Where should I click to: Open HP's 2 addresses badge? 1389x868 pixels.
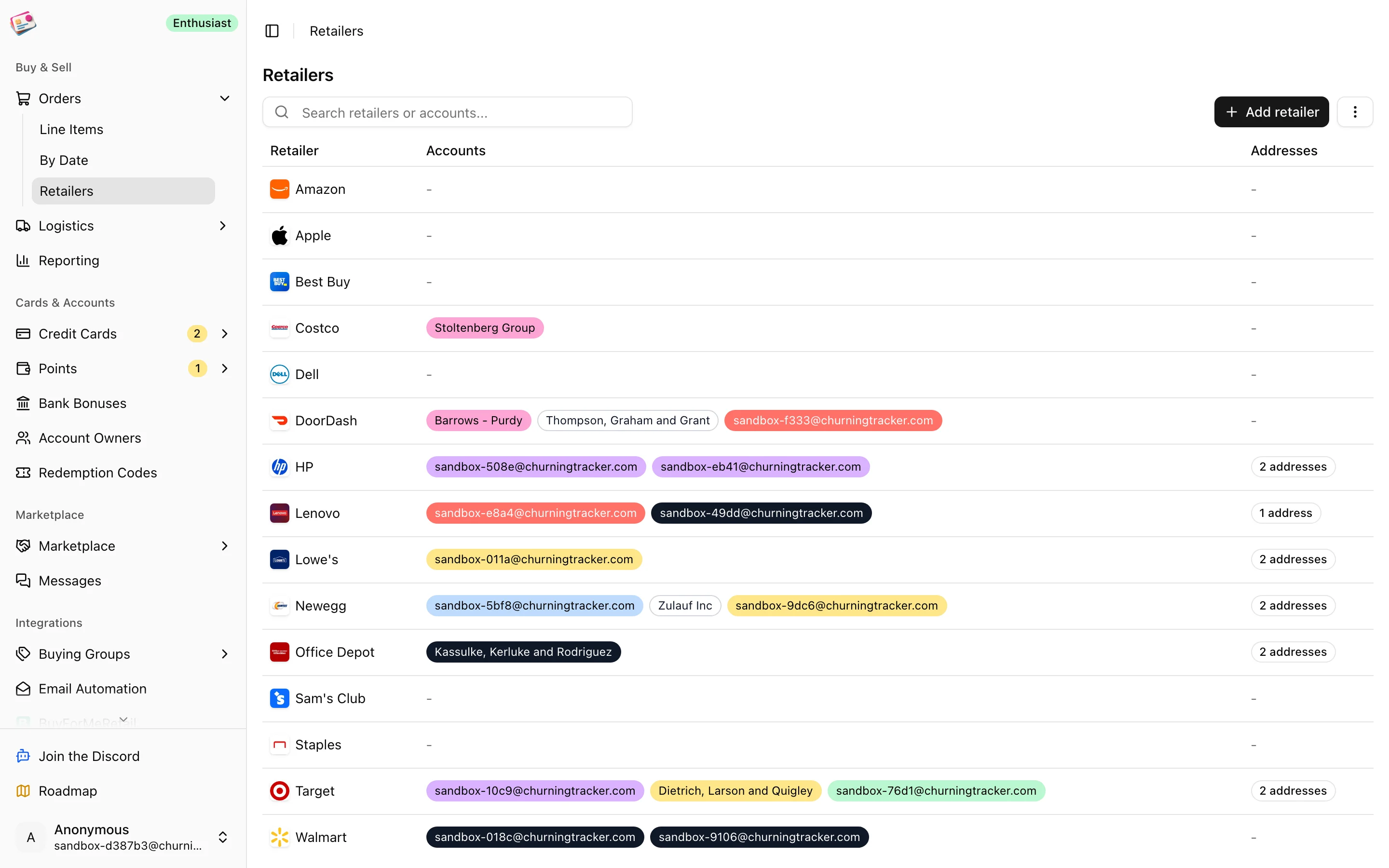pyautogui.click(x=1293, y=467)
